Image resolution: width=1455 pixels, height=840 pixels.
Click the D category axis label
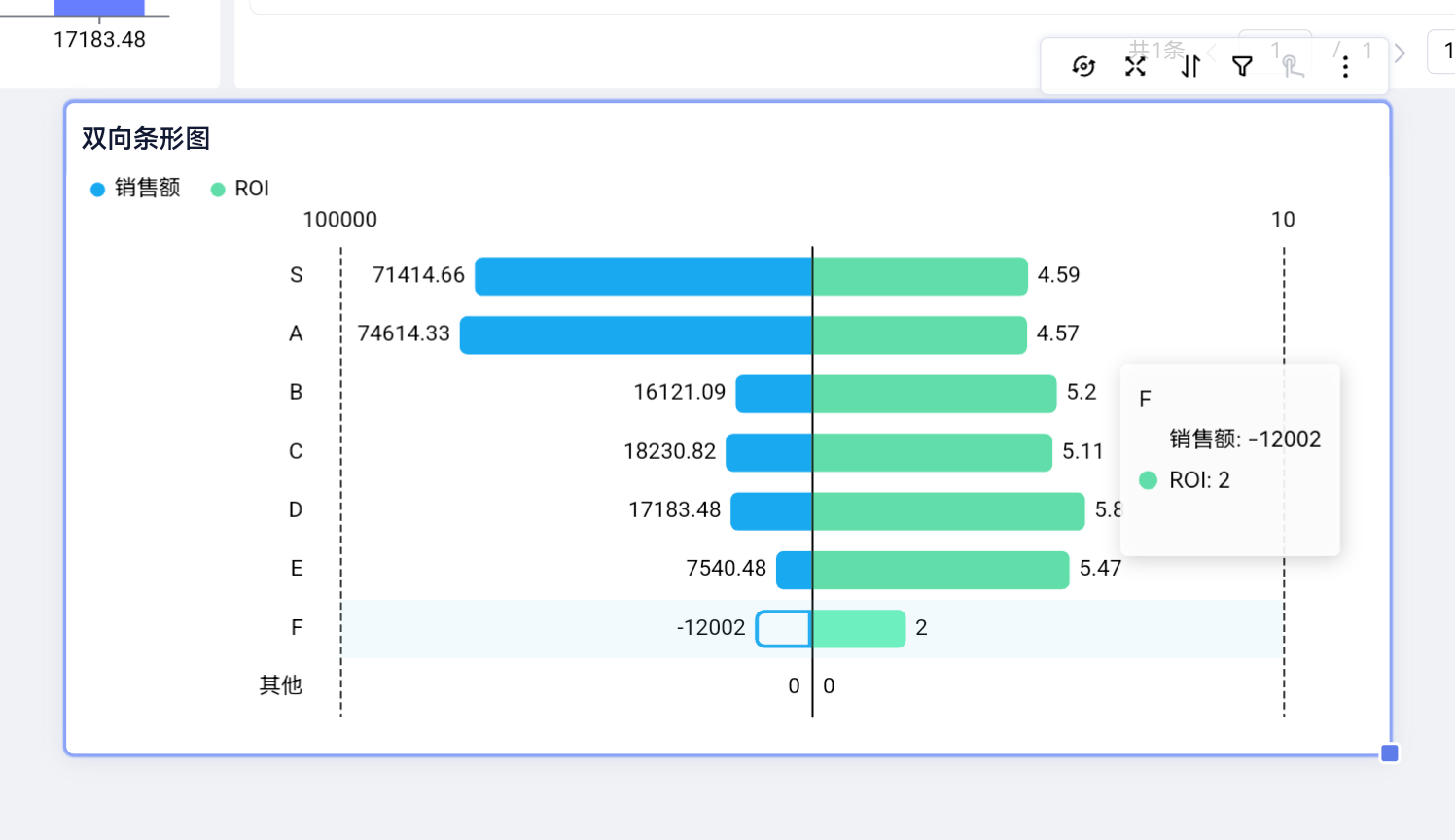coord(297,509)
